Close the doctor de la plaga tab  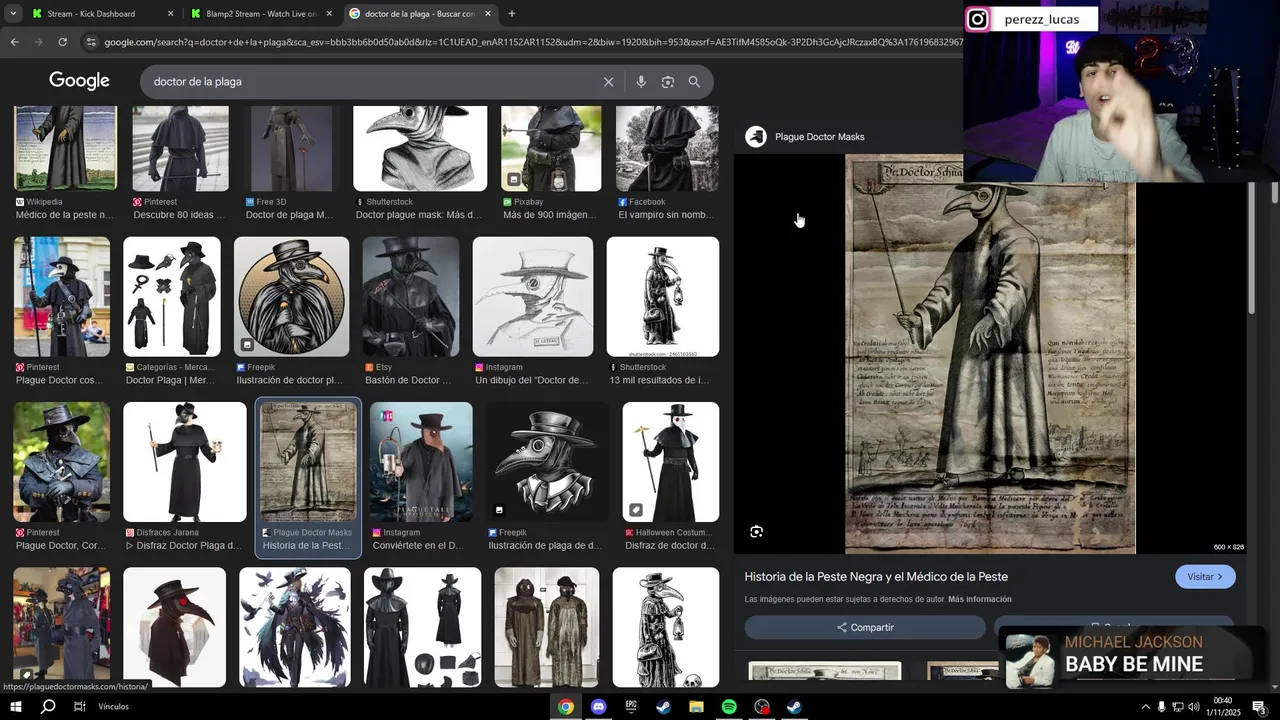tap(488, 14)
